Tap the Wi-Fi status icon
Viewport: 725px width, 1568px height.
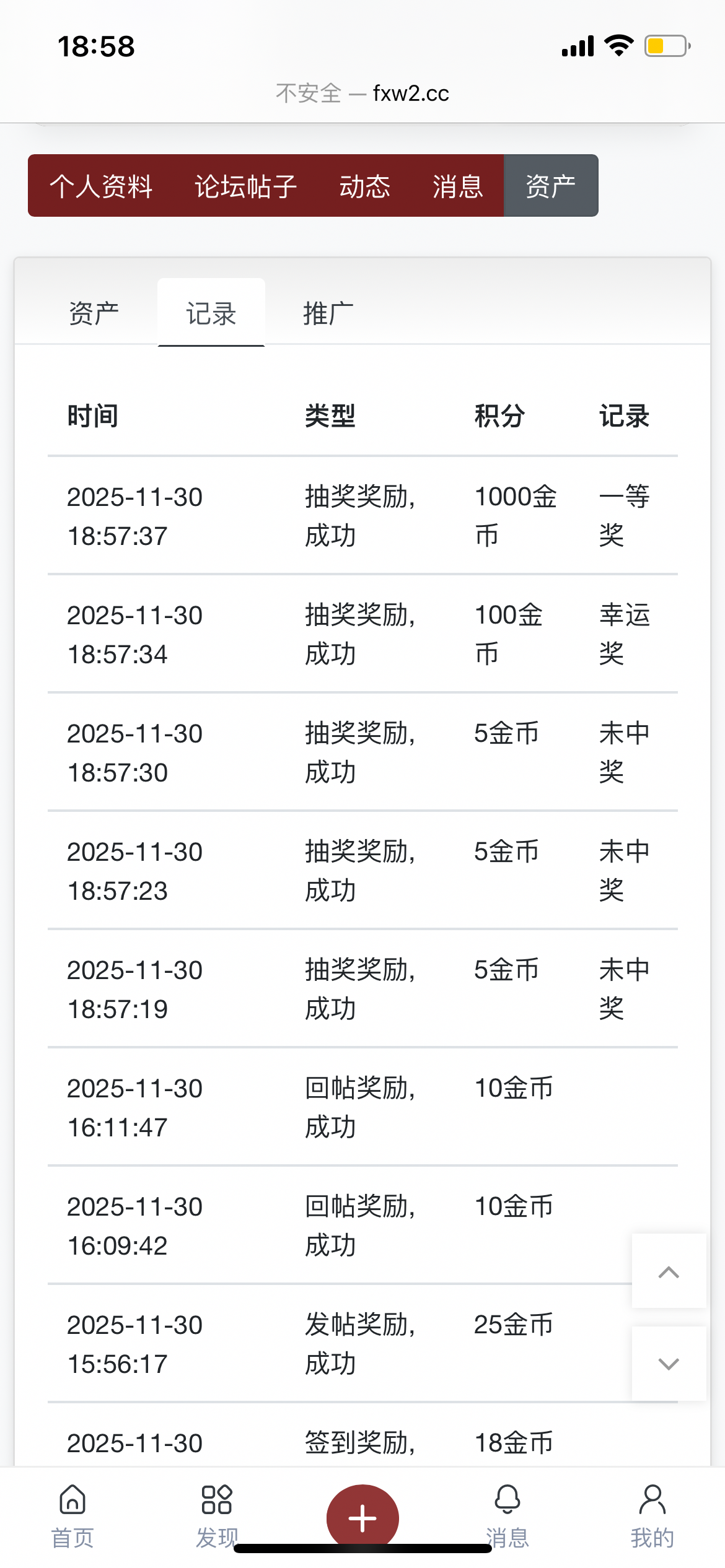pyautogui.click(x=618, y=46)
